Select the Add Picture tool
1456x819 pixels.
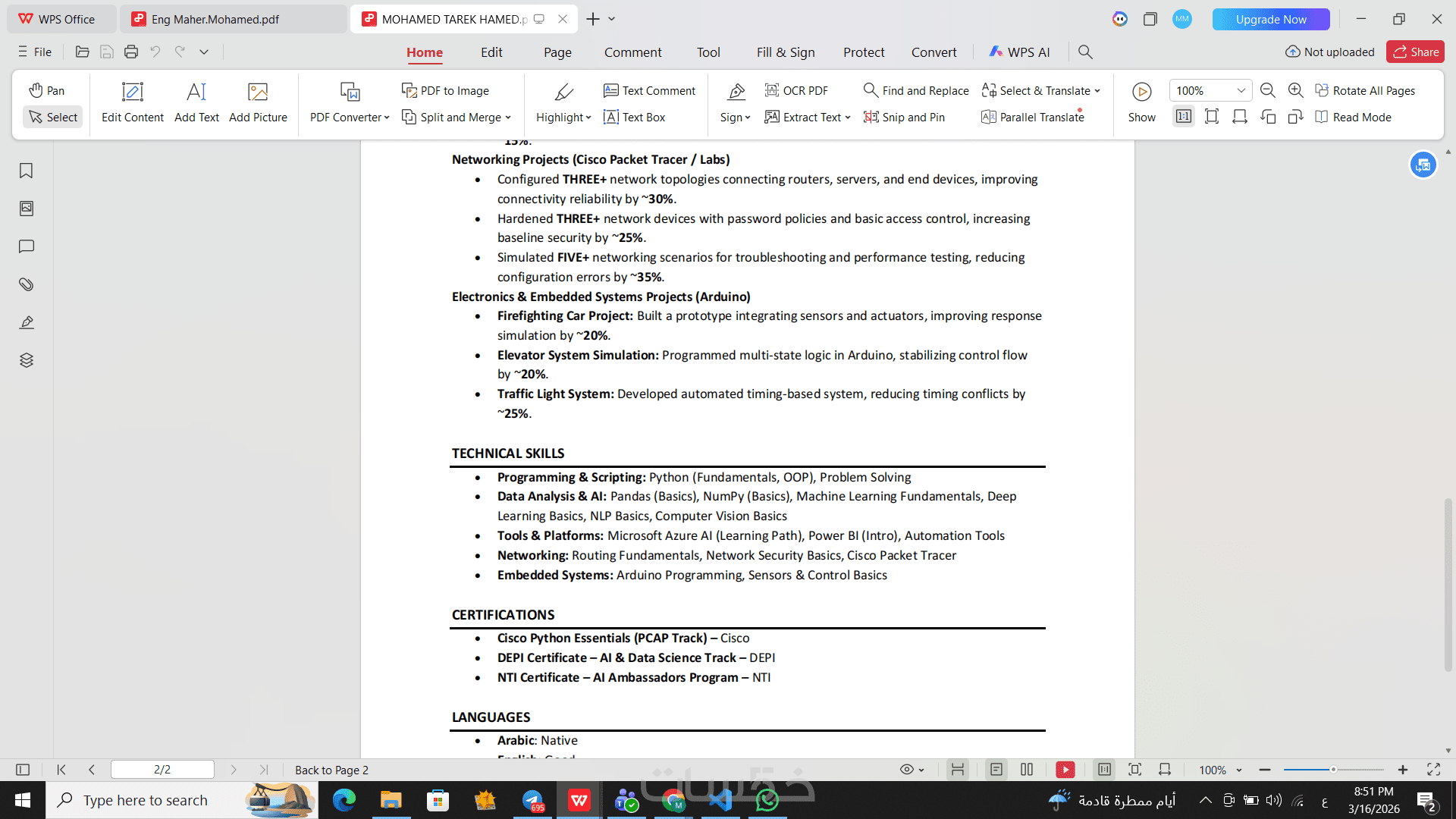pyautogui.click(x=258, y=102)
